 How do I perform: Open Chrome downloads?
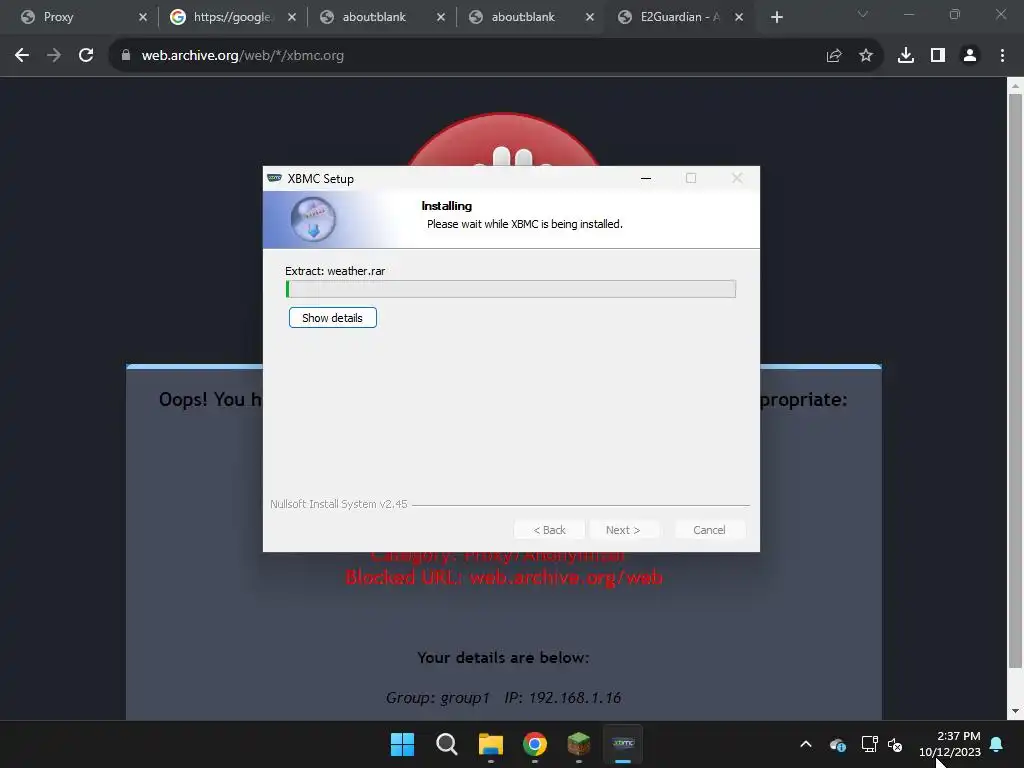click(906, 56)
